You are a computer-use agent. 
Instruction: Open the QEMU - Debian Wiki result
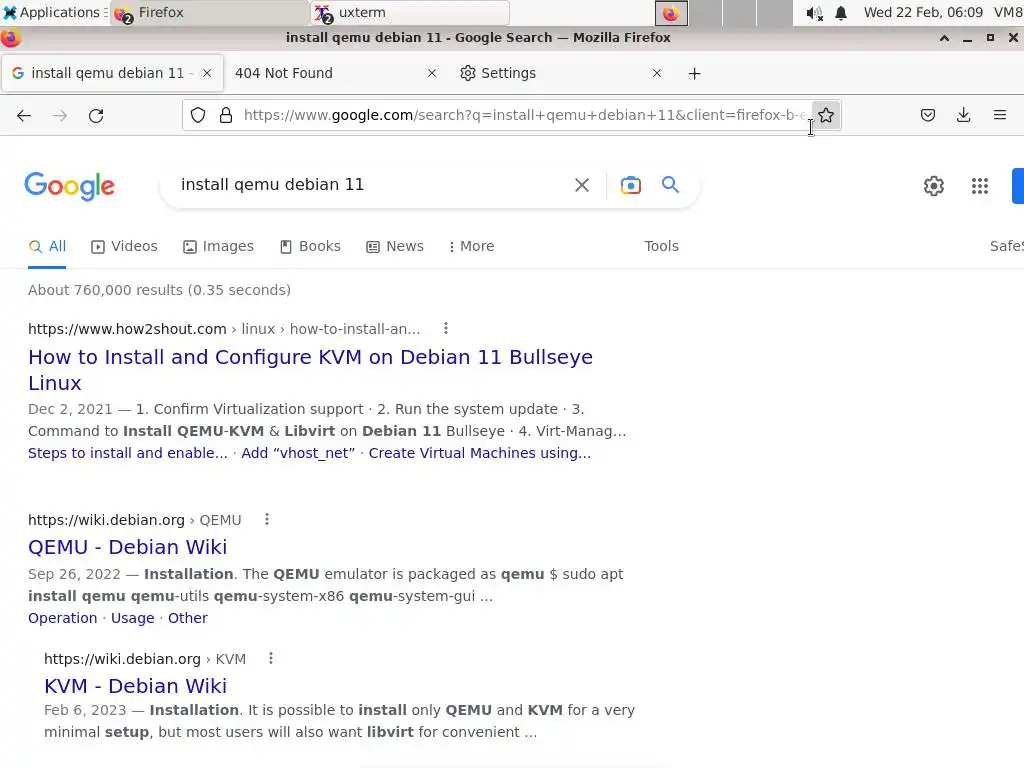127,547
